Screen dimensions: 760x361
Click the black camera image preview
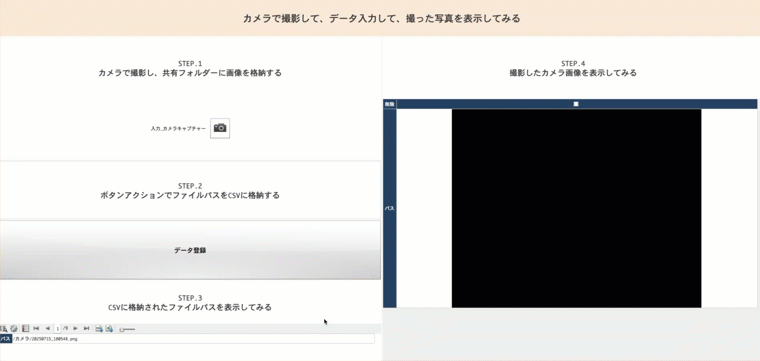pos(576,208)
